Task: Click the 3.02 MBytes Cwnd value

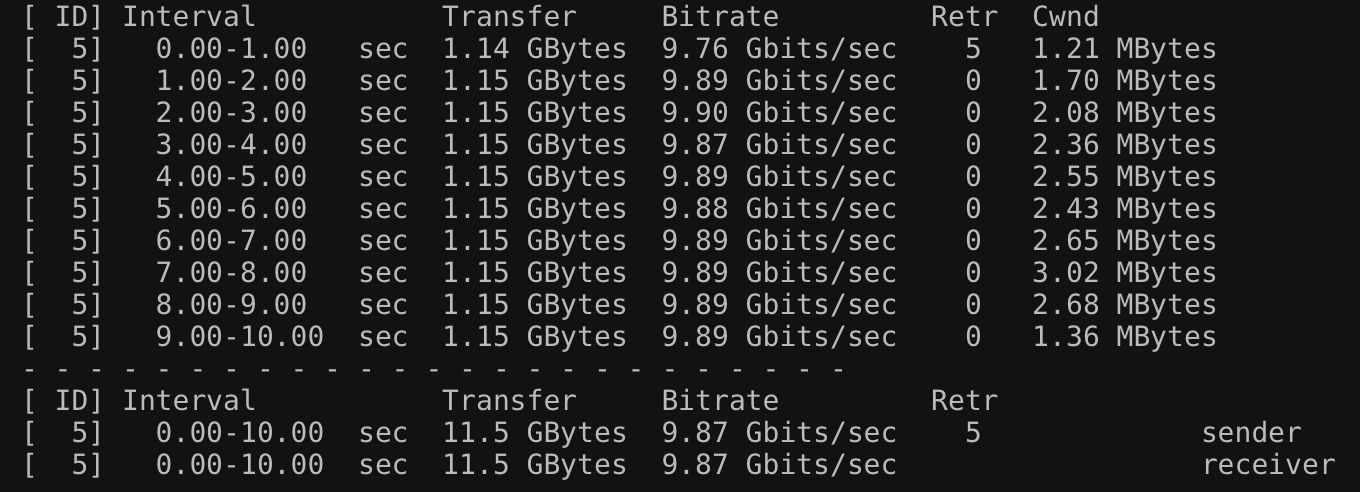Action: [1125, 273]
